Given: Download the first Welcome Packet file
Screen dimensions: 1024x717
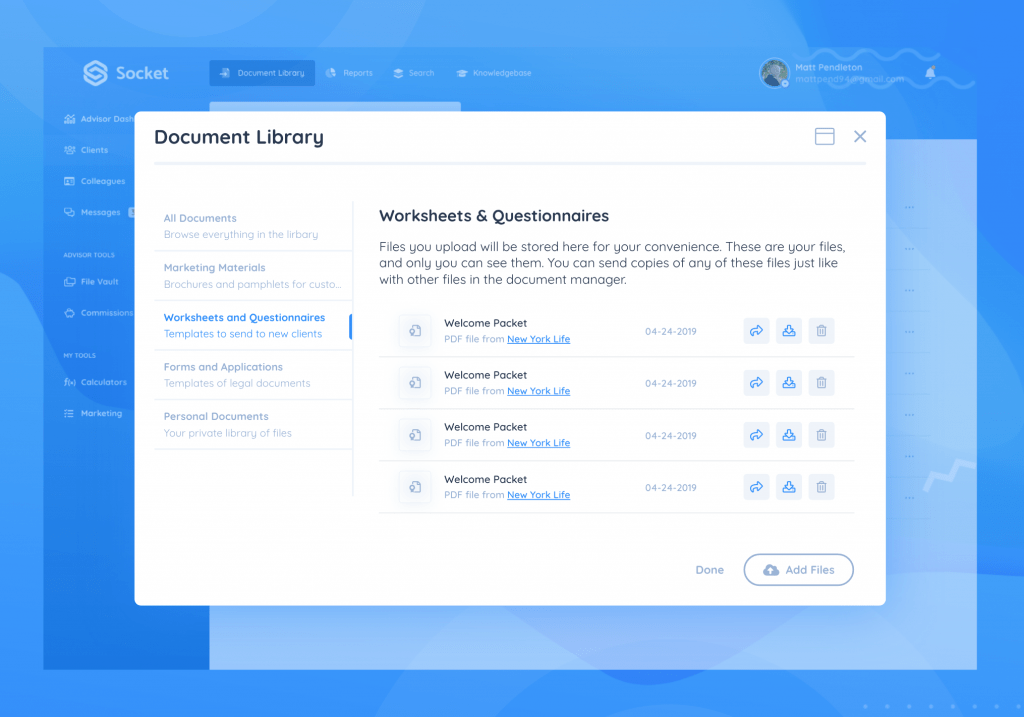Looking at the screenshot, I should pos(789,331).
